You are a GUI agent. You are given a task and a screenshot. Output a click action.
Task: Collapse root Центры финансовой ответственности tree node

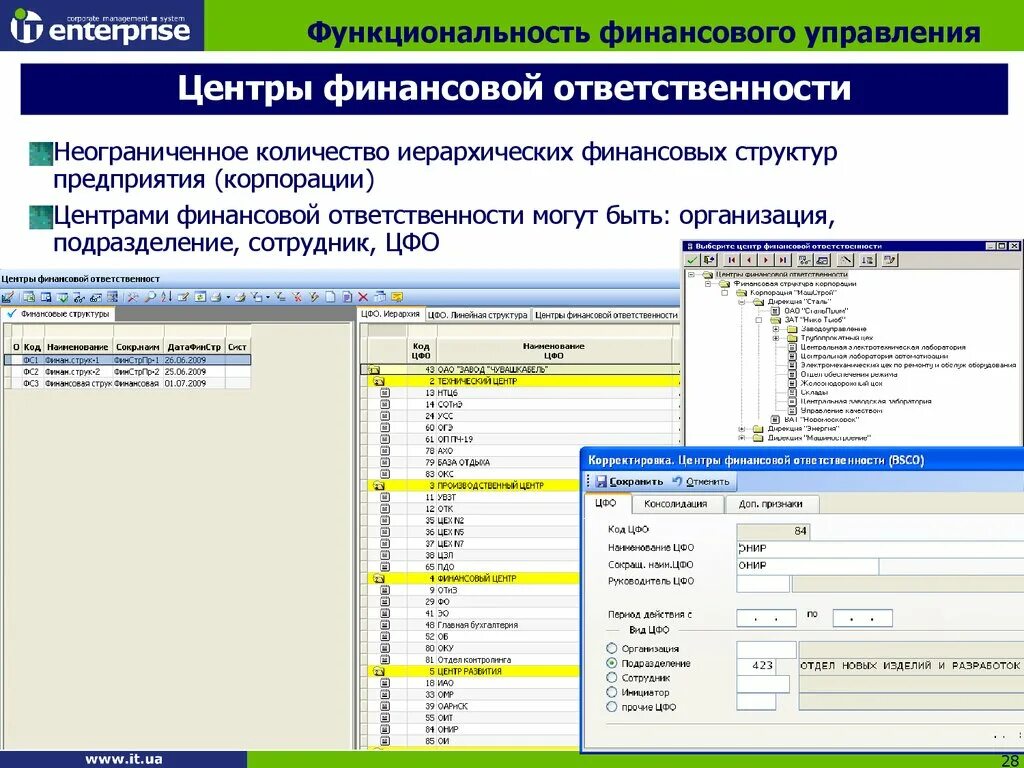click(691, 275)
